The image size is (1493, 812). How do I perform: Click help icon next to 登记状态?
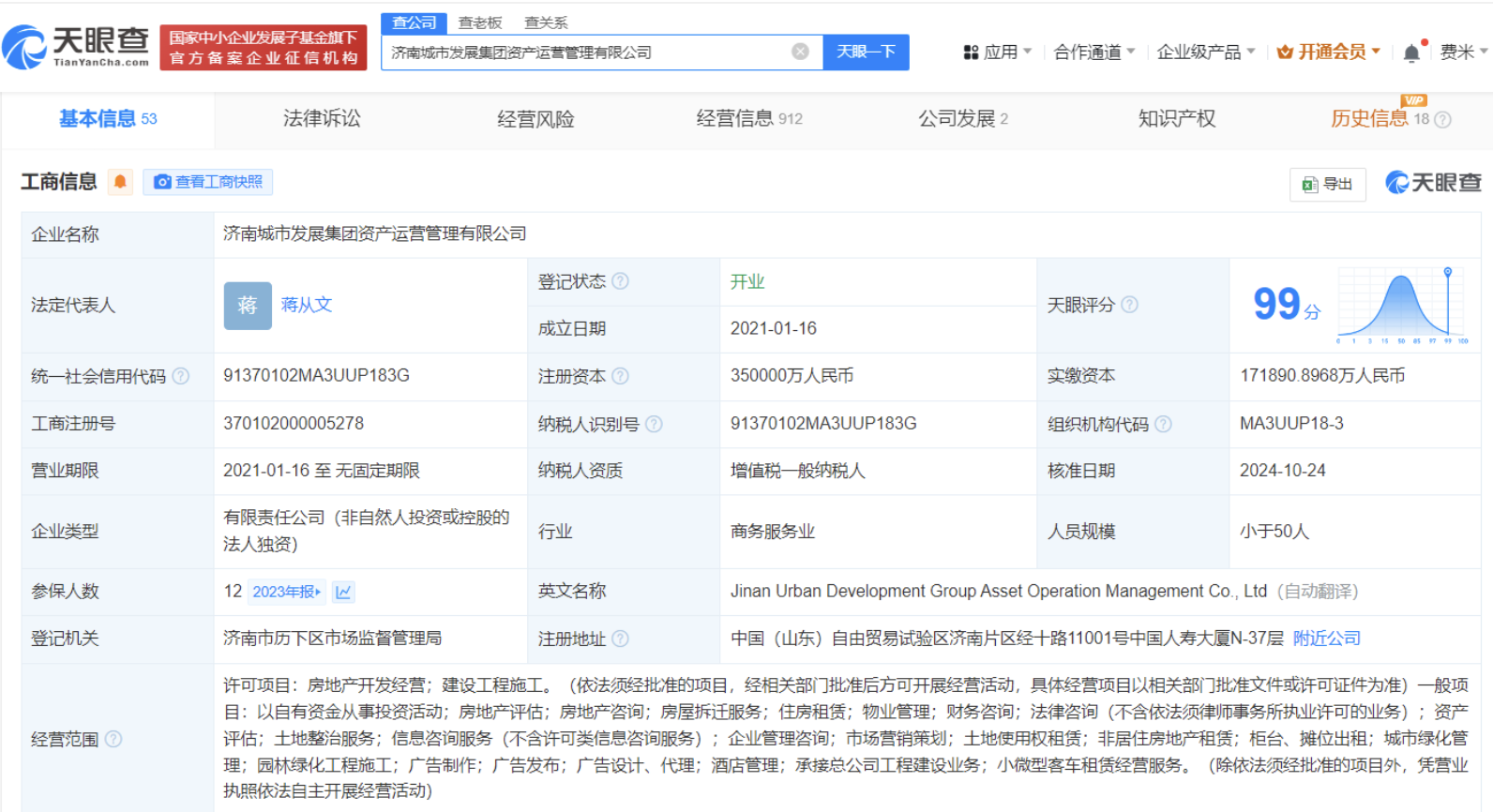620,281
